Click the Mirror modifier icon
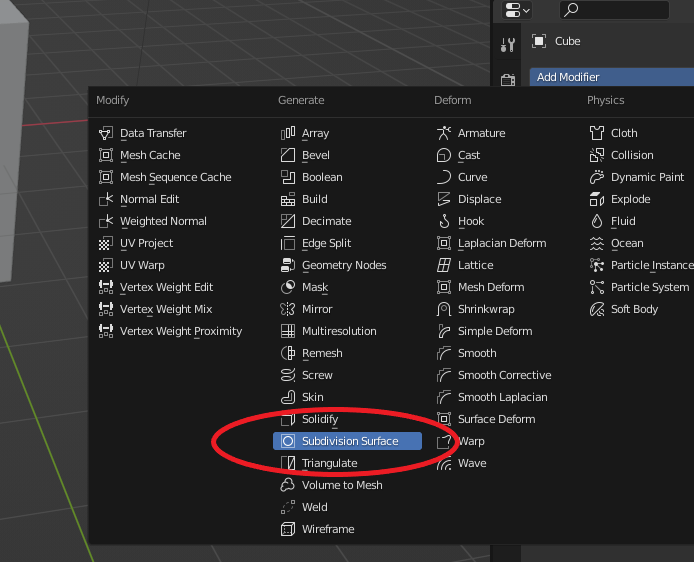This screenshot has height=562, width=694. click(x=288, y=309)
